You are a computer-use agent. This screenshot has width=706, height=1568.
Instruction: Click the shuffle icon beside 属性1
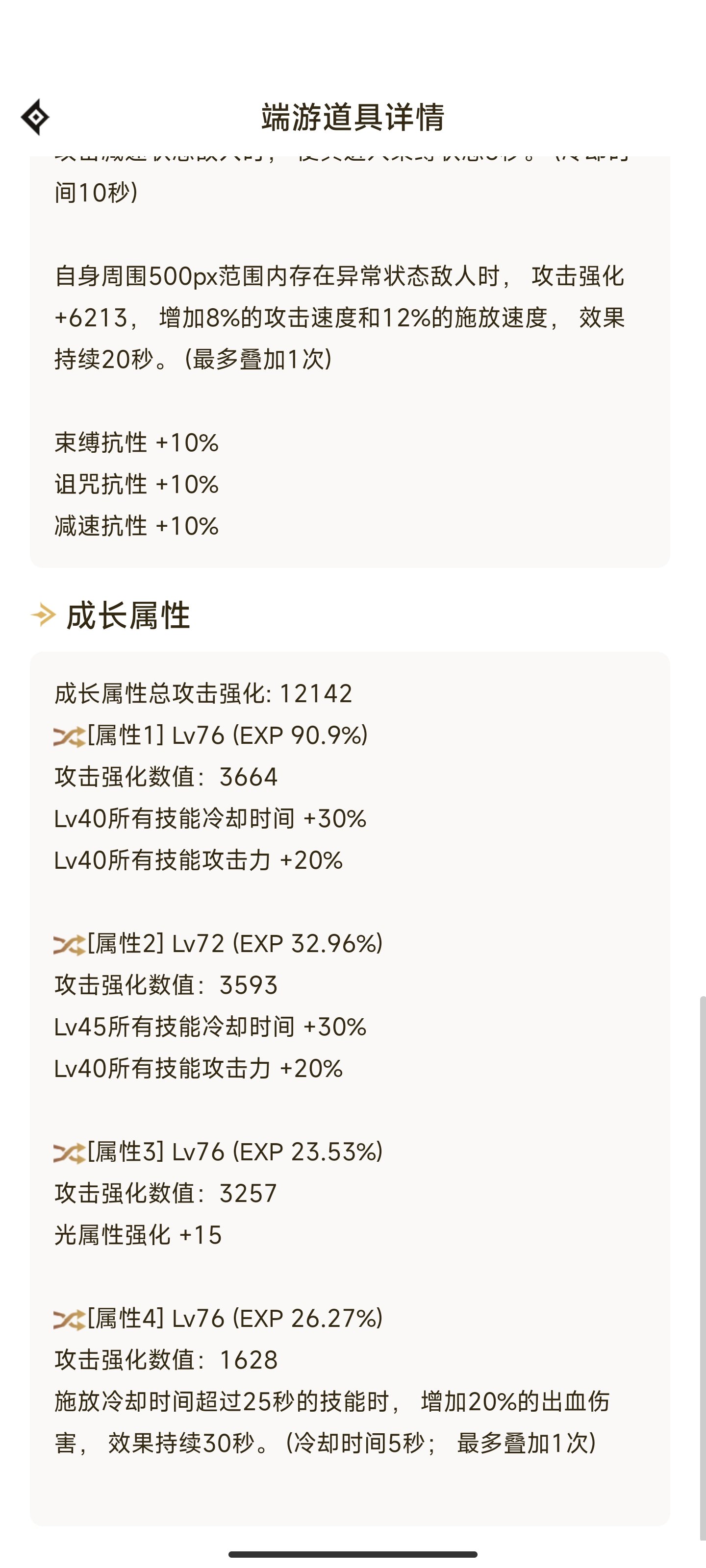69,737
